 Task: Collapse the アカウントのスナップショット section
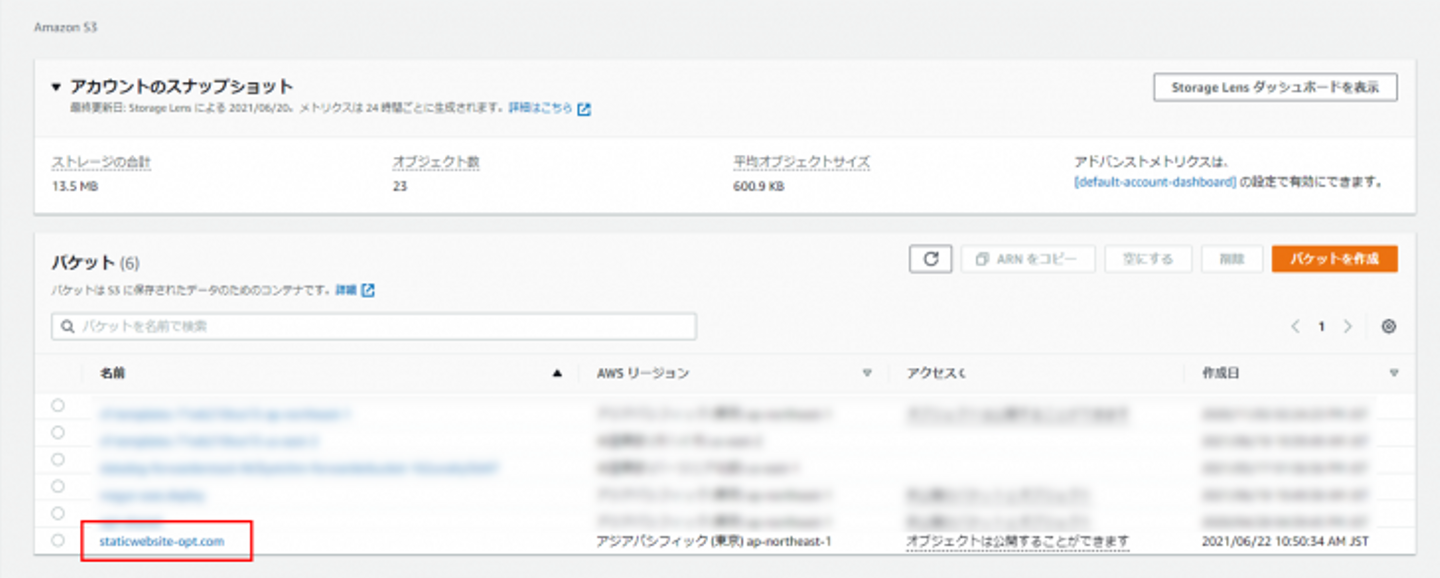[x=57, y=87]
